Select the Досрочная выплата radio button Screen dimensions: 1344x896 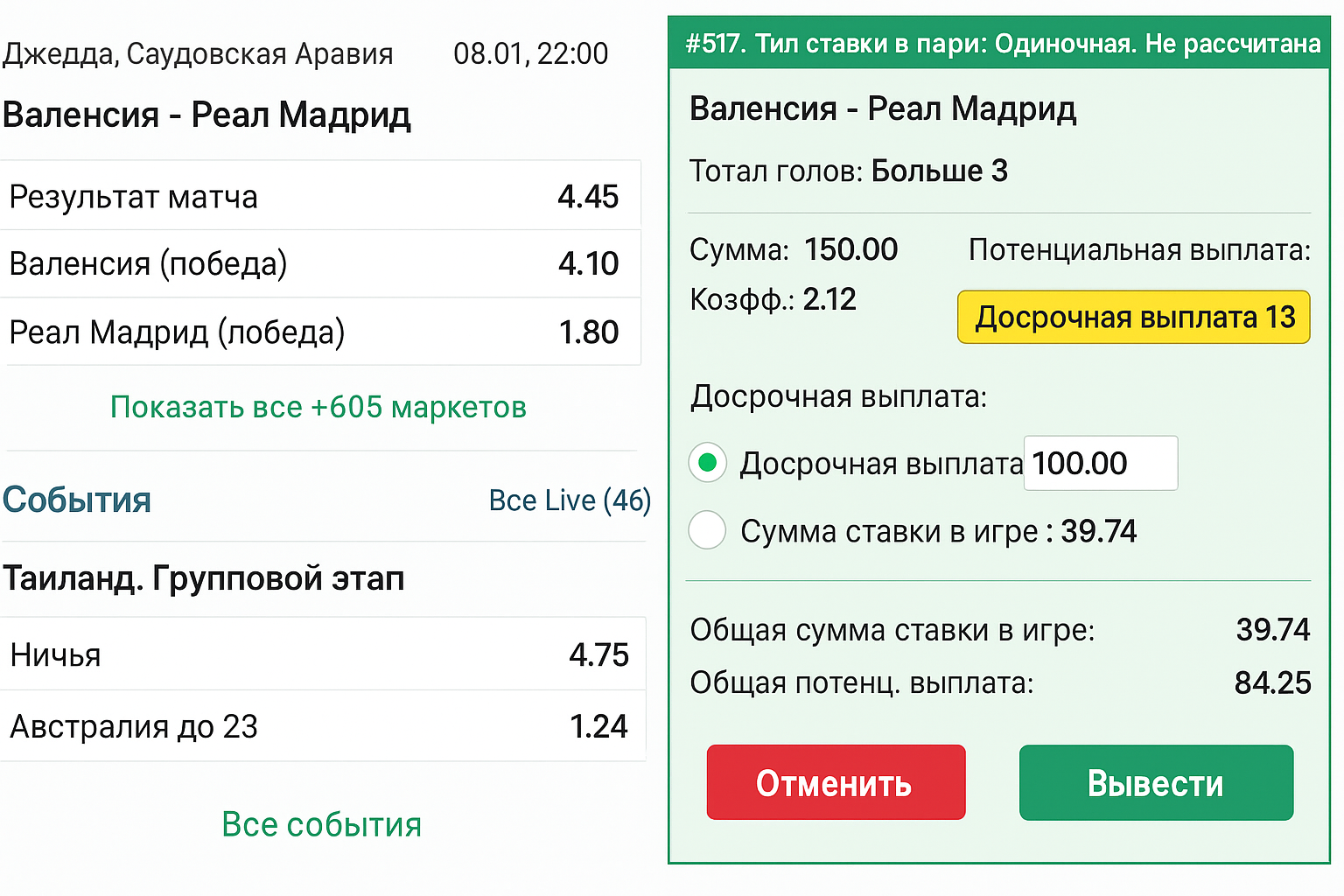[x=708, y=463]
